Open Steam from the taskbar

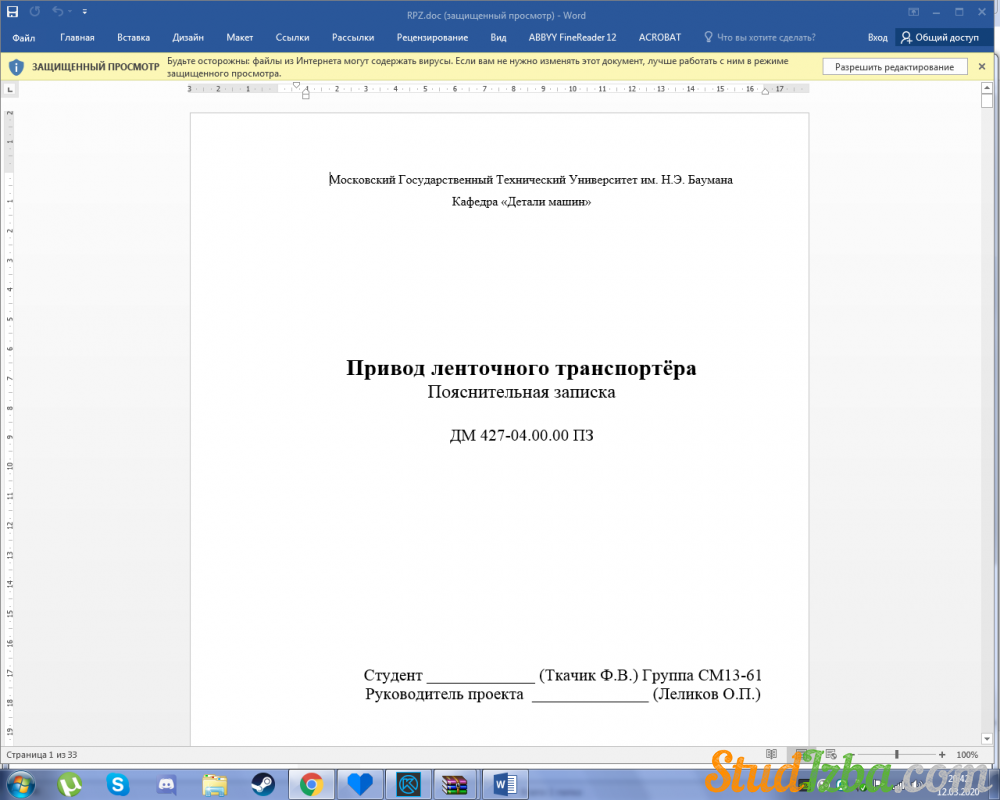pos(262,784)
